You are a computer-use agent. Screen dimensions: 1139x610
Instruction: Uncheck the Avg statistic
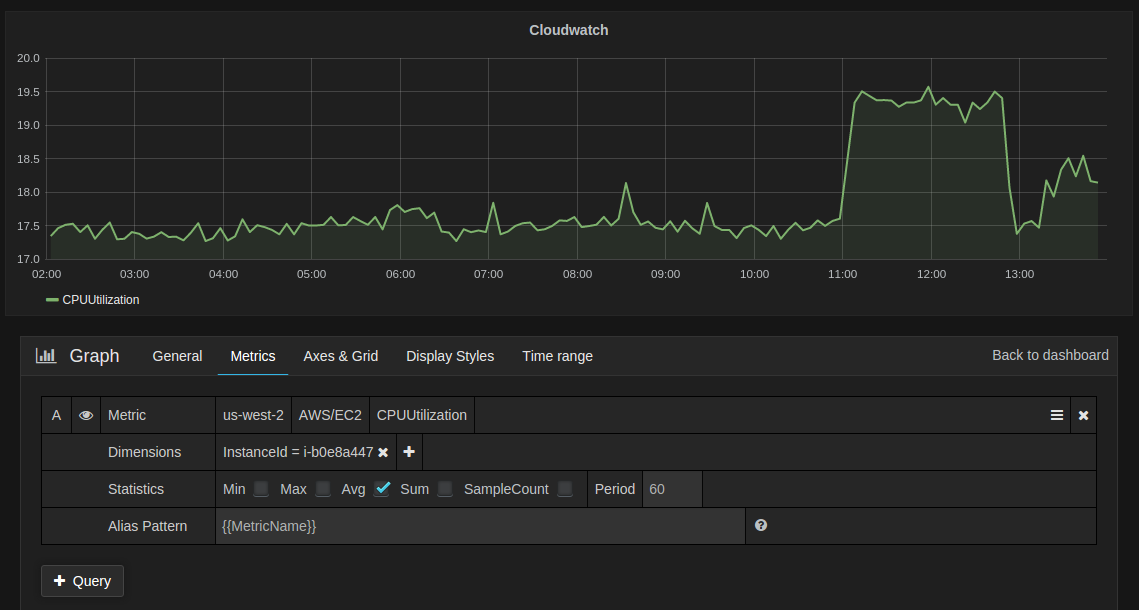coord(383,489)
